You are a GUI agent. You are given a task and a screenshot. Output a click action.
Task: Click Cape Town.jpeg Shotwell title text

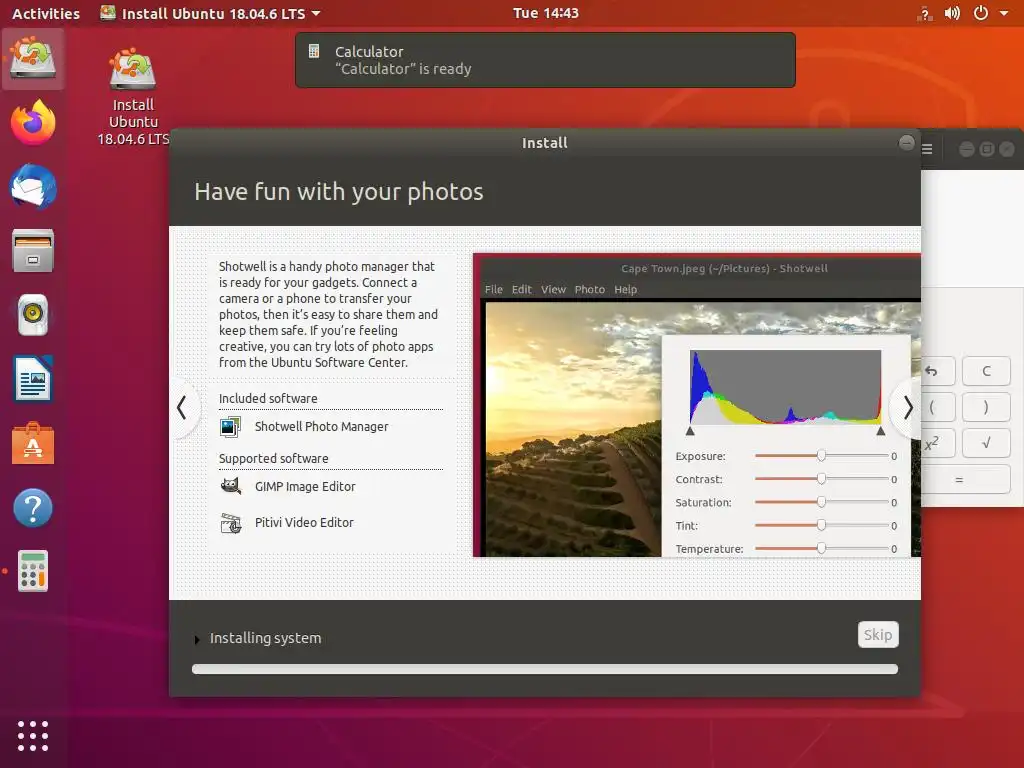coord(724,268)
